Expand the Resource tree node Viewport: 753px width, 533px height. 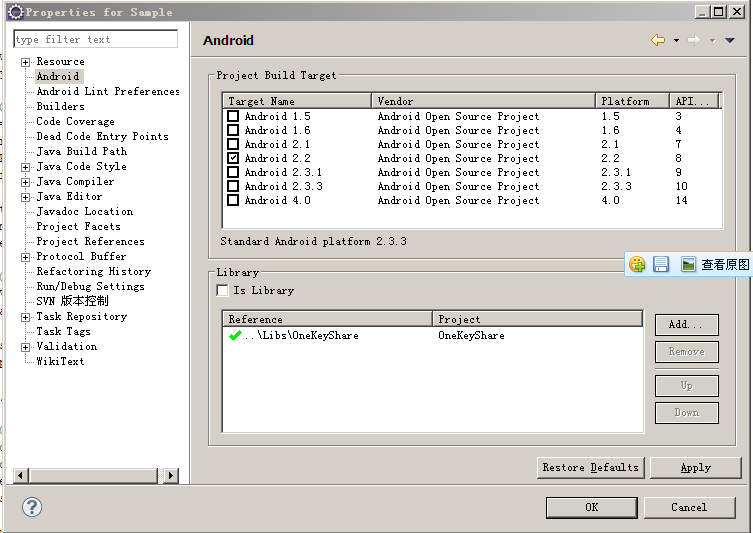[25, 62]
